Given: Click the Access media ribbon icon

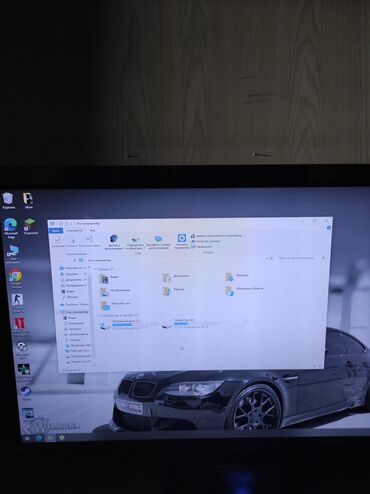Looking at the screenshot, I should click(x=113, y=243).
